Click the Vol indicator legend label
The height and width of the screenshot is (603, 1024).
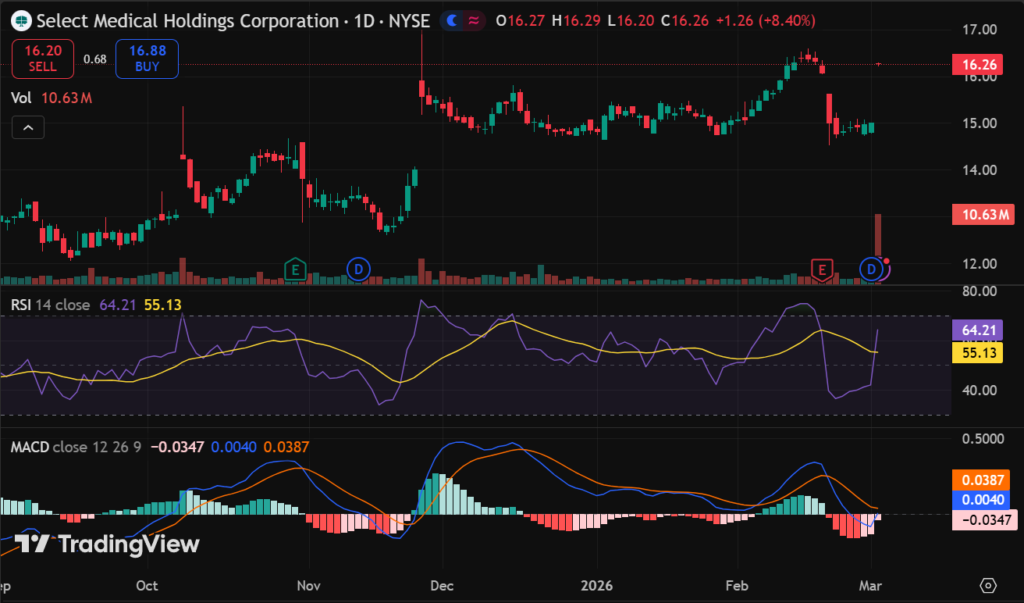click(21, 98)
